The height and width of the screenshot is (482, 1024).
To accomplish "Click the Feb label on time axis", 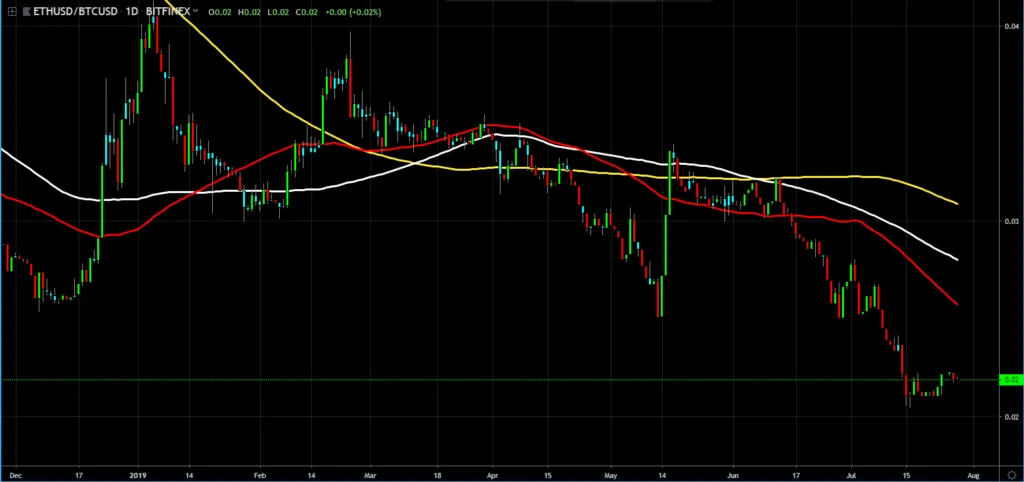I will pyautogui.click(x=259, y=475).
